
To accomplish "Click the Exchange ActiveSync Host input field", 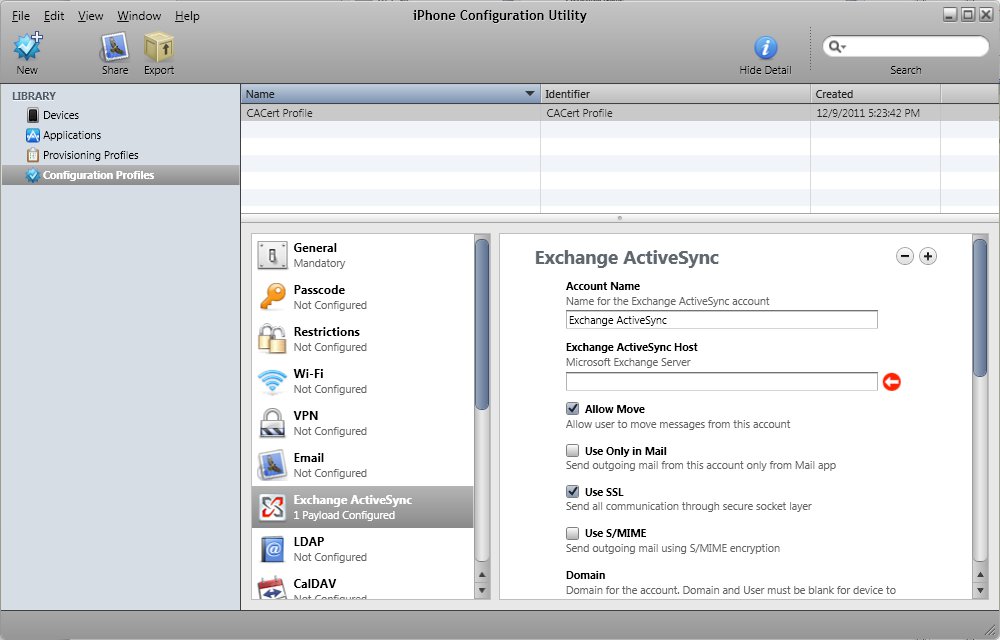I will pos(721,381).
